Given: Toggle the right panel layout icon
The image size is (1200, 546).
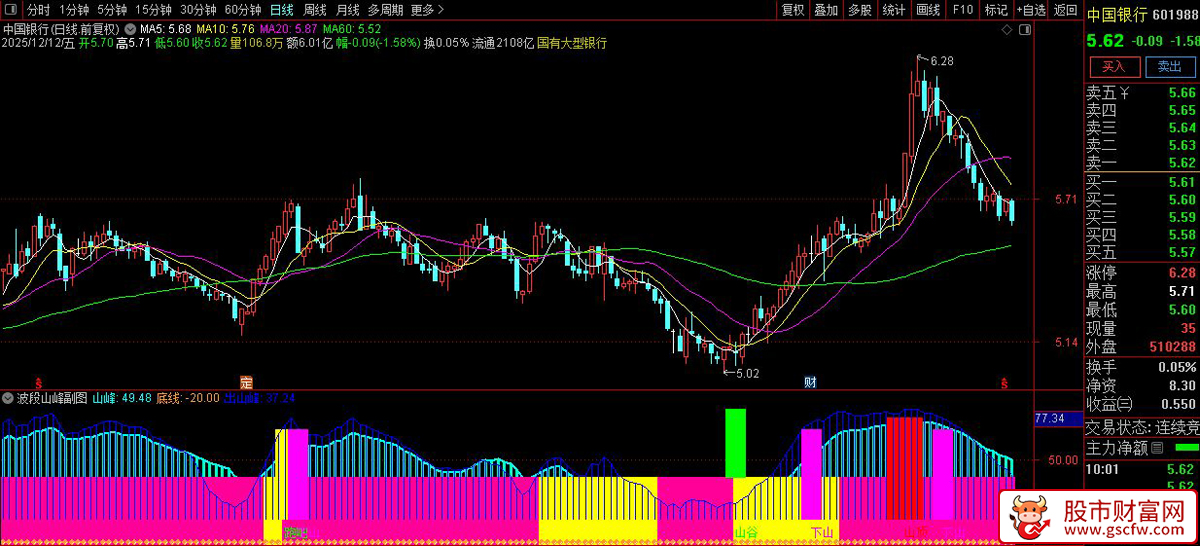Looking at the screenshot, I should click(x=1026, y=31).
